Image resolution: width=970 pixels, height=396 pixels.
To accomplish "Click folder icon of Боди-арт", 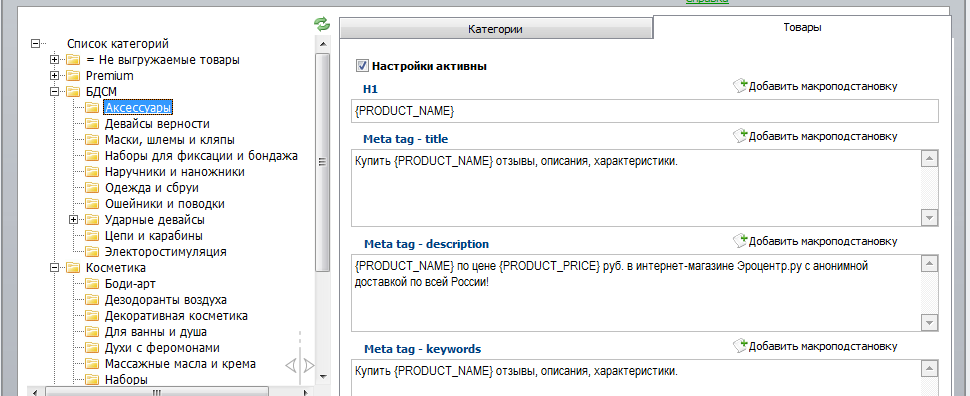I will point(92,284).
